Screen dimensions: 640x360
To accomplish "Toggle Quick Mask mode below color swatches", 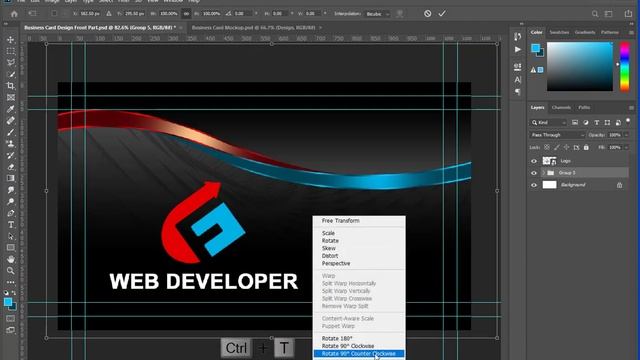I will 11,319.
